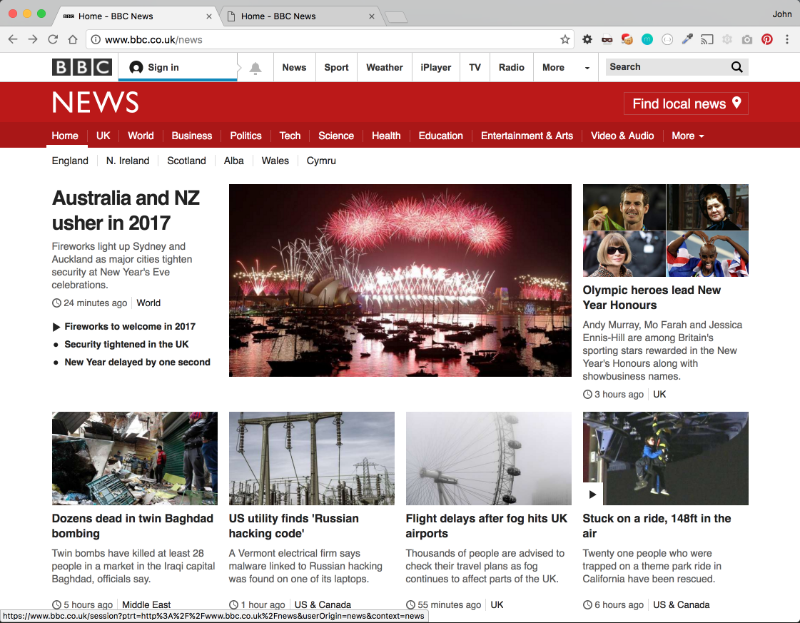The image size is (800, 623).
Task: Click the Baghdad bombing story thumbnail
Action: (x=135, y=458)
